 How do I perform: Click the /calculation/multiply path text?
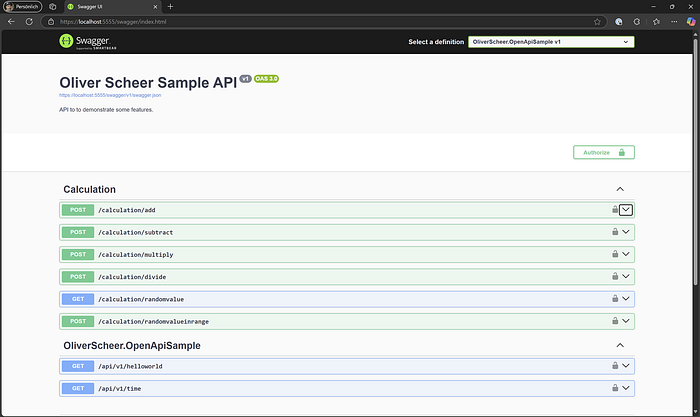point(135,254)
